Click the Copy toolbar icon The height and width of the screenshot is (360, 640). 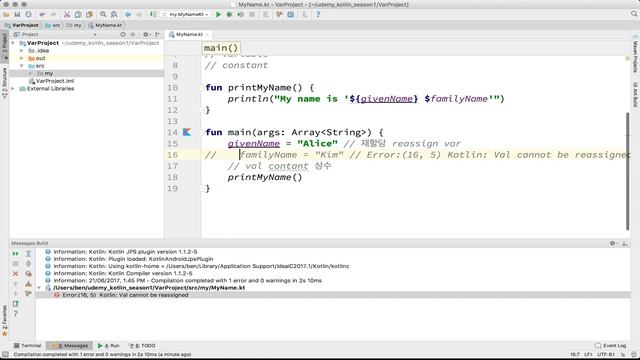tap(78, 14)
